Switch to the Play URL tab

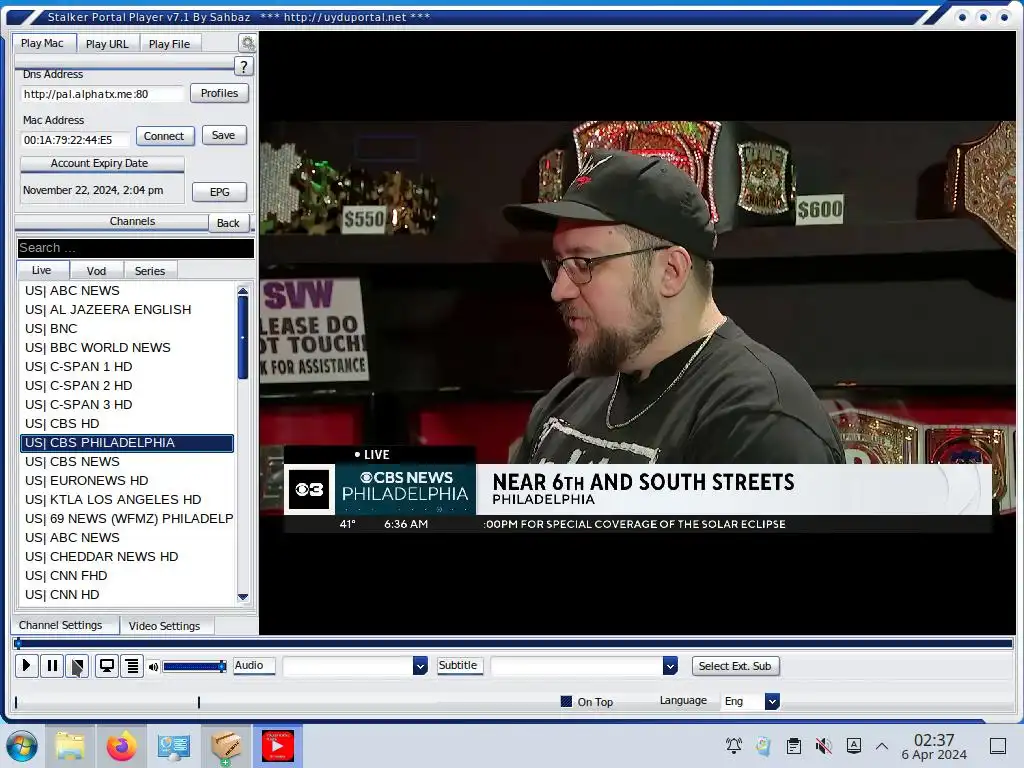click(x=107, y=44)
